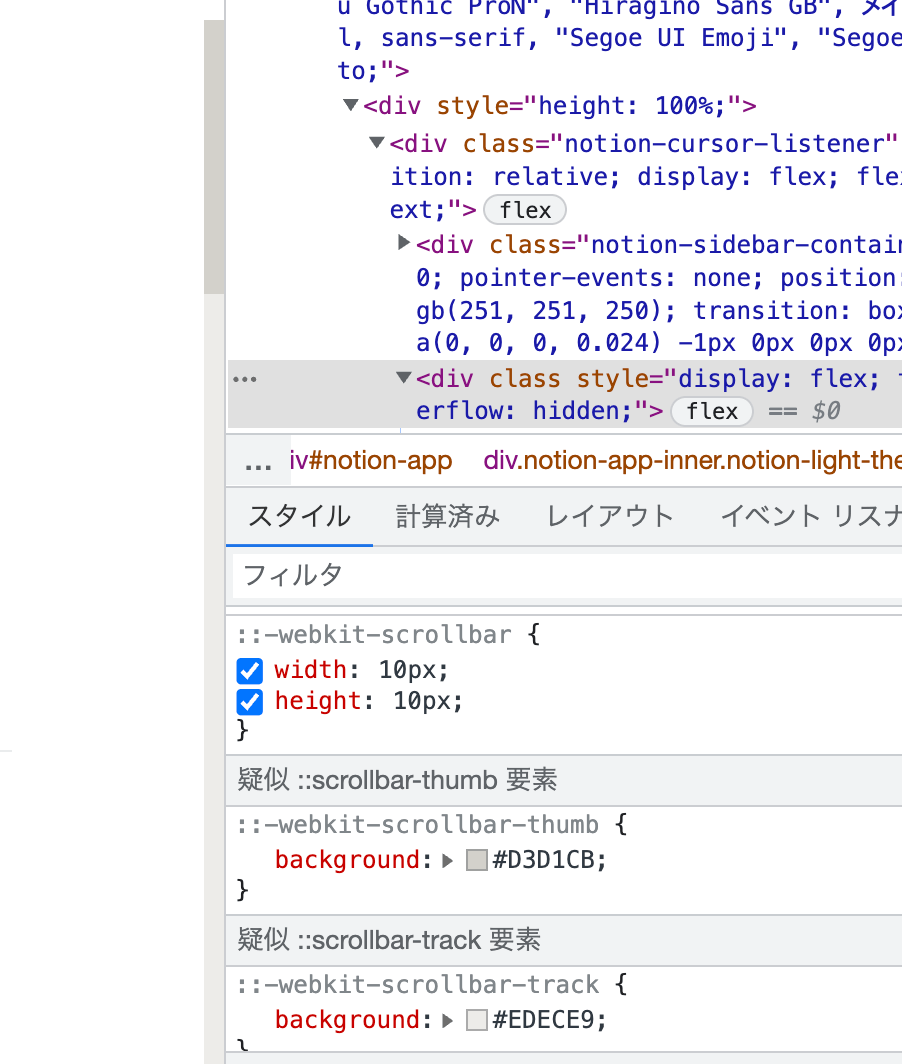Click the ::-webkit-scrollbar selector text
This screenshot has width=902, height=1064.
(374, 635)
